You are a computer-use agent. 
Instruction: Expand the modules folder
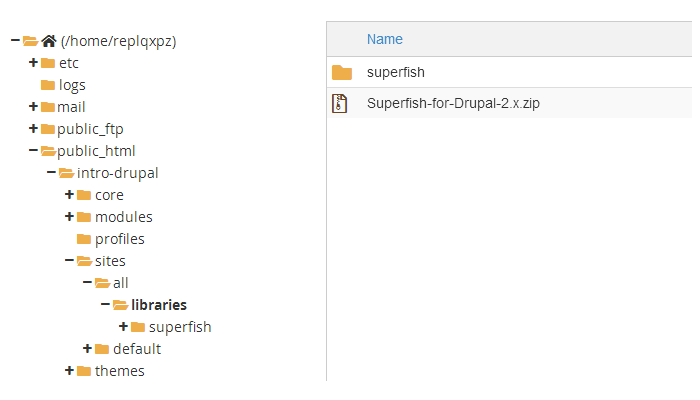[69, 217]
